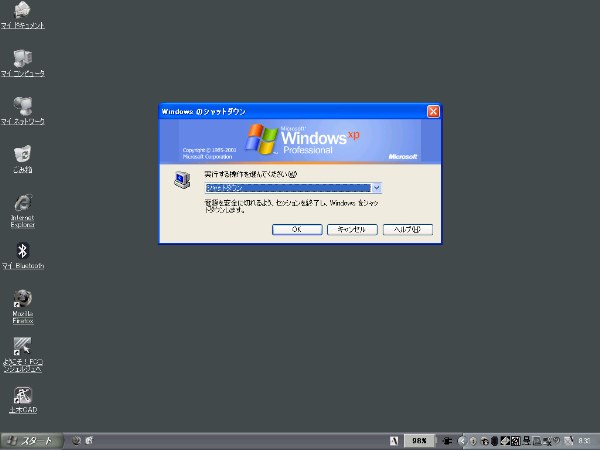Expand hidden tray icons with the arrow
Viewport: 600px width, 450px height.
point(462,441)
